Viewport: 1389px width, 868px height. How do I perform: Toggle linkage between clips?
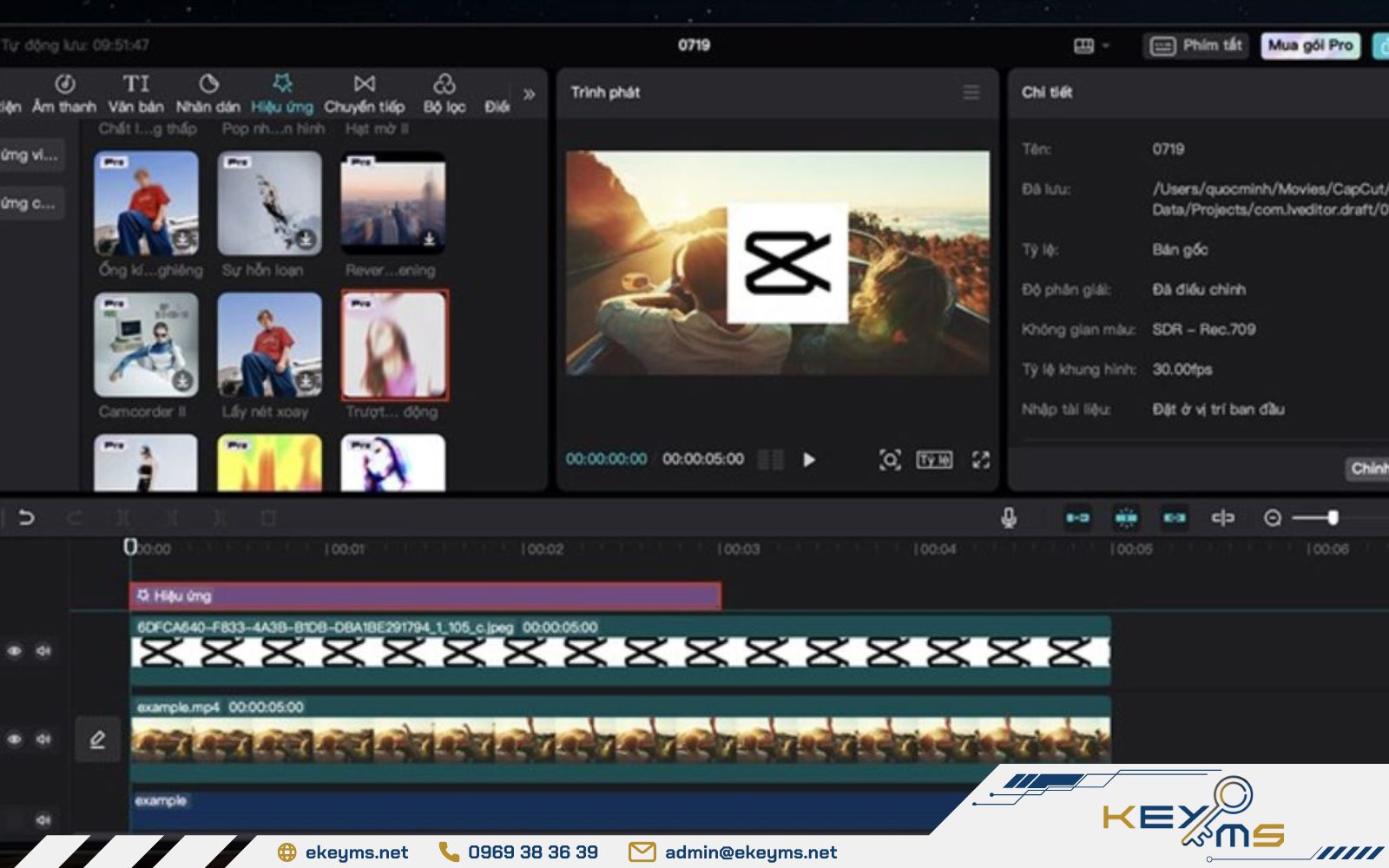tap(1175, 518)
